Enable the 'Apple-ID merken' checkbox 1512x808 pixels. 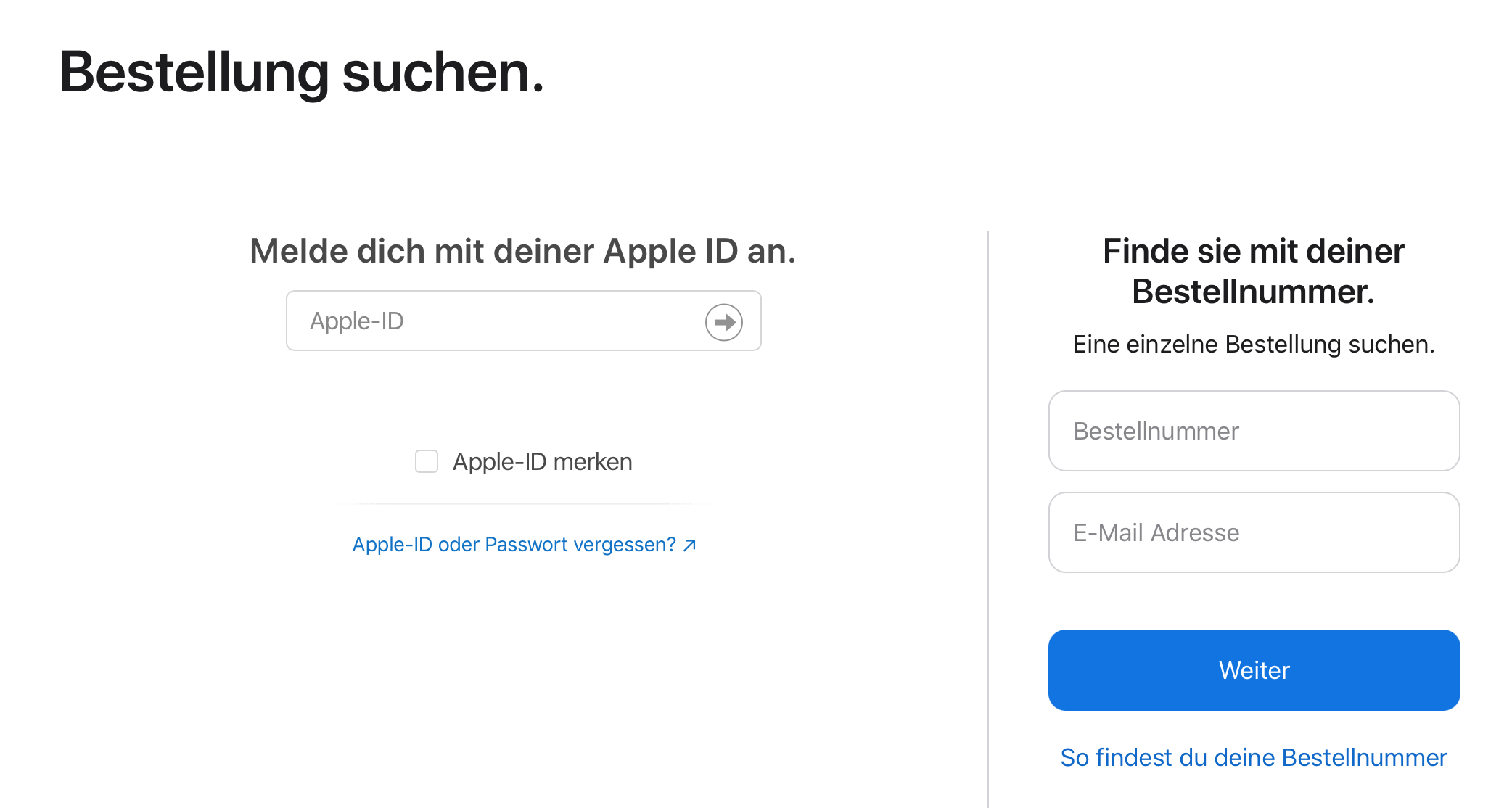point(427,461)
